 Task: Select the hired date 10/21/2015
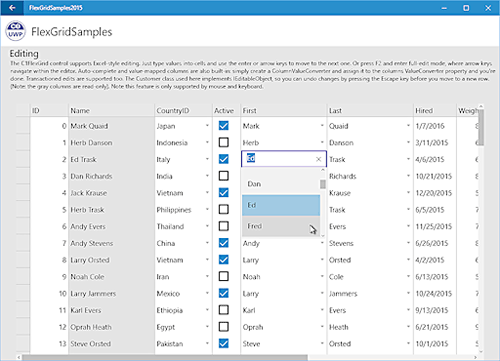click(x=434, y=176)
